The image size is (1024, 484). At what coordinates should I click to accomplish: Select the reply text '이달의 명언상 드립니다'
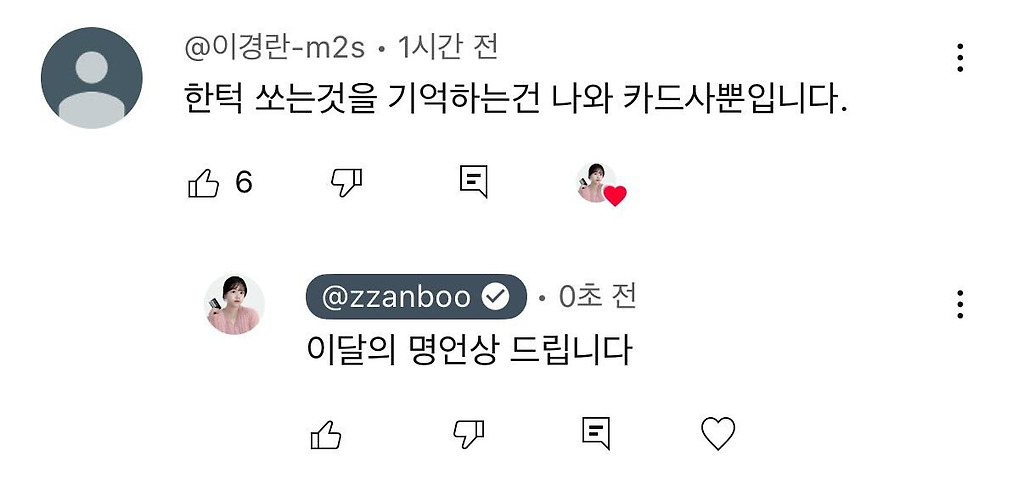point(470,351)
